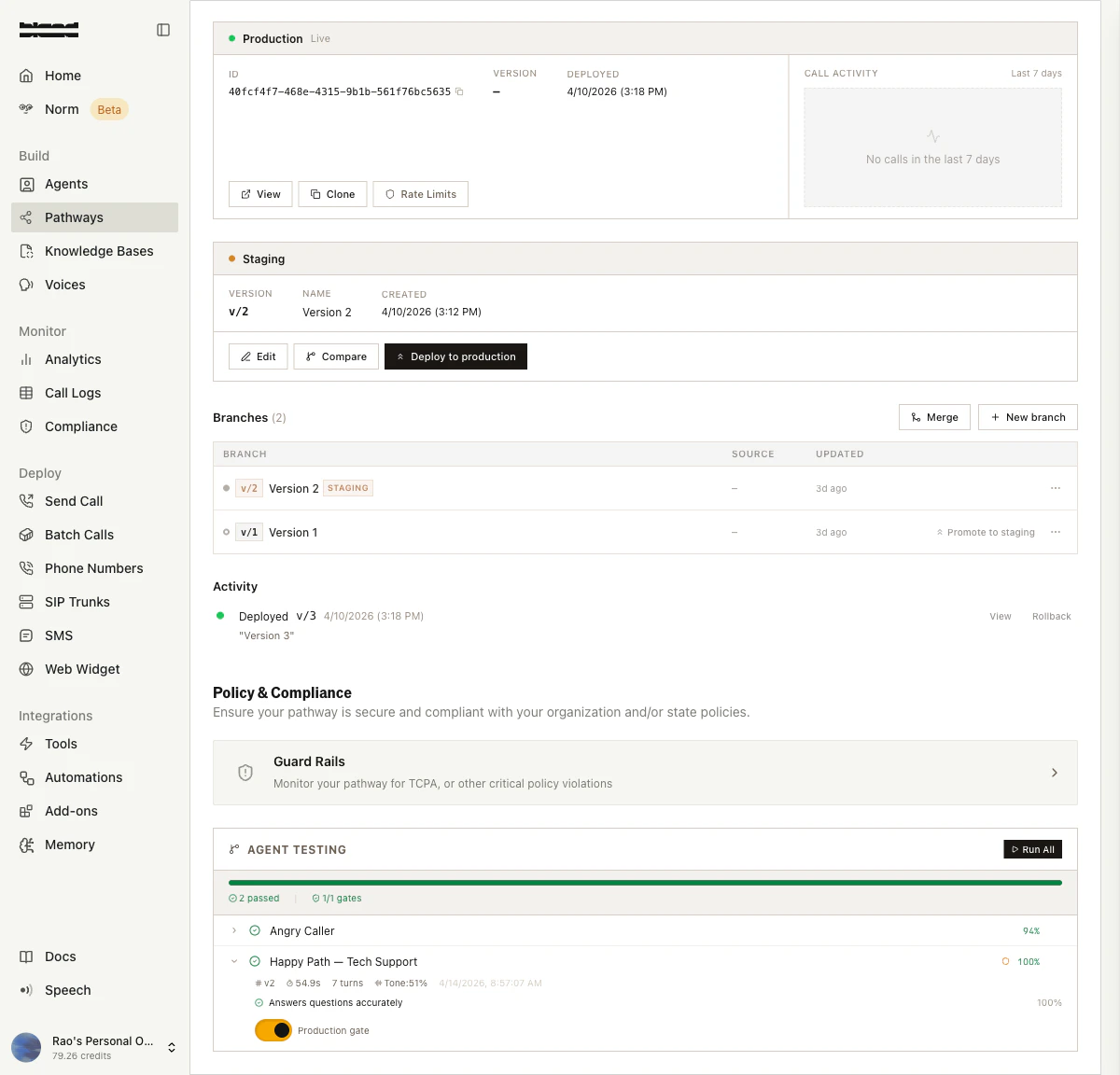The height and width of the screenshot is (1075, 1120).
Task: Copy the Production pathway ID
Action: 458,92
